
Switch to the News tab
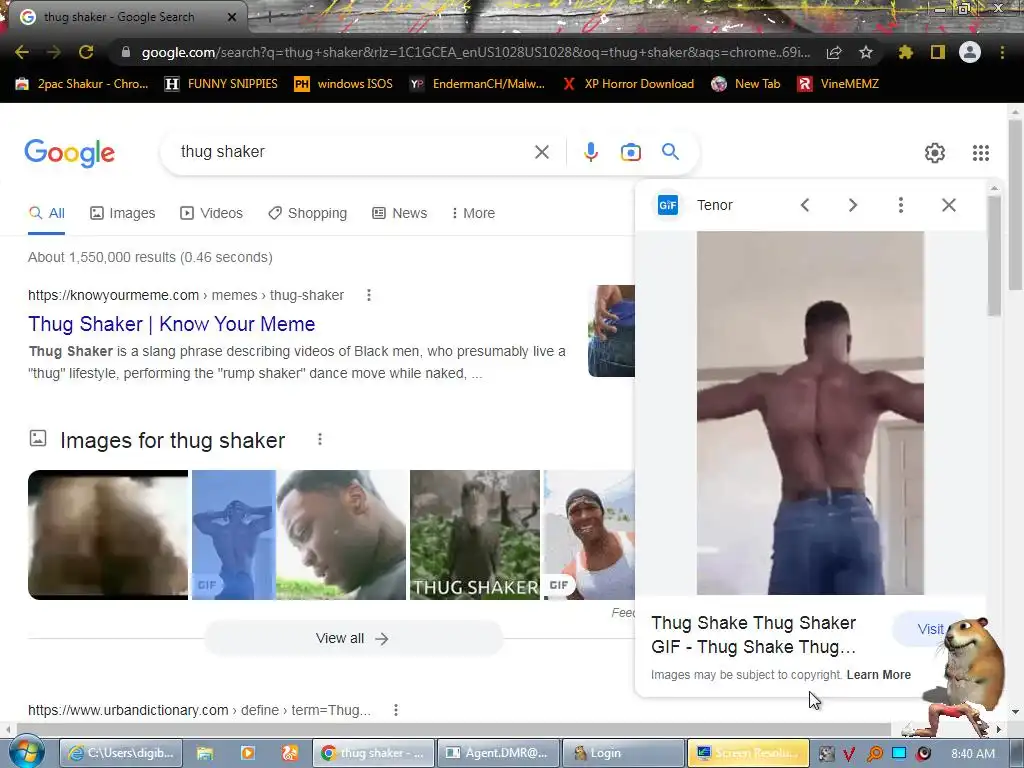[400, 214]
